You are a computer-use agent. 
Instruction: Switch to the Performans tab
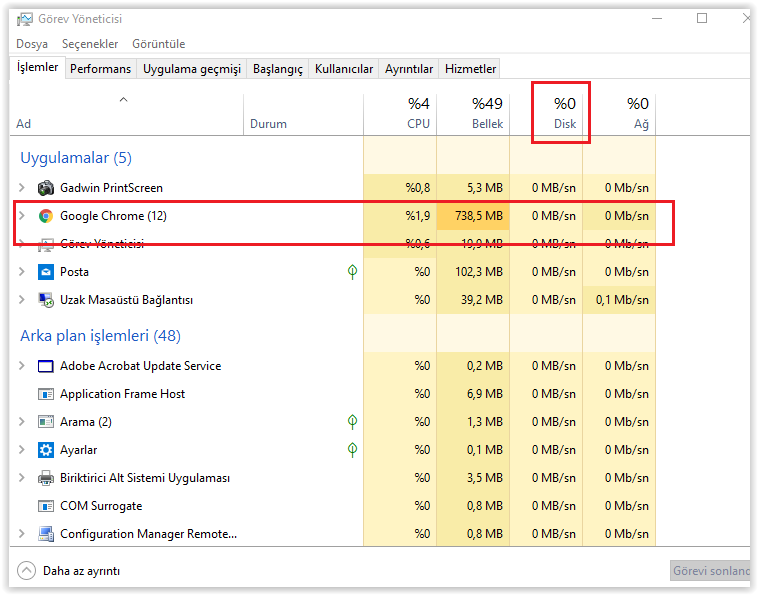tap(100, 69)
